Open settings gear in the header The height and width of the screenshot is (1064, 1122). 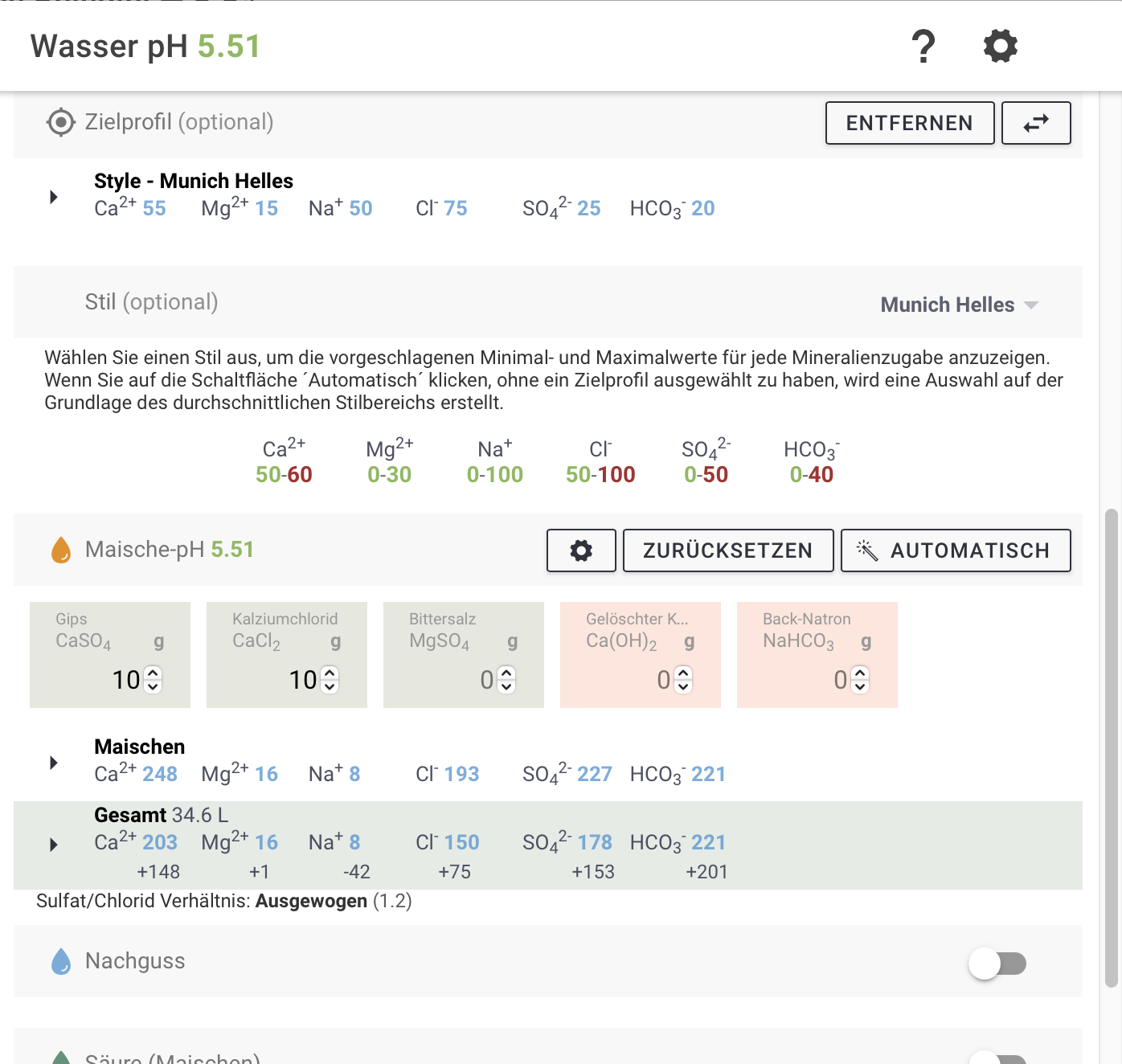click(x=1001, y=47)
